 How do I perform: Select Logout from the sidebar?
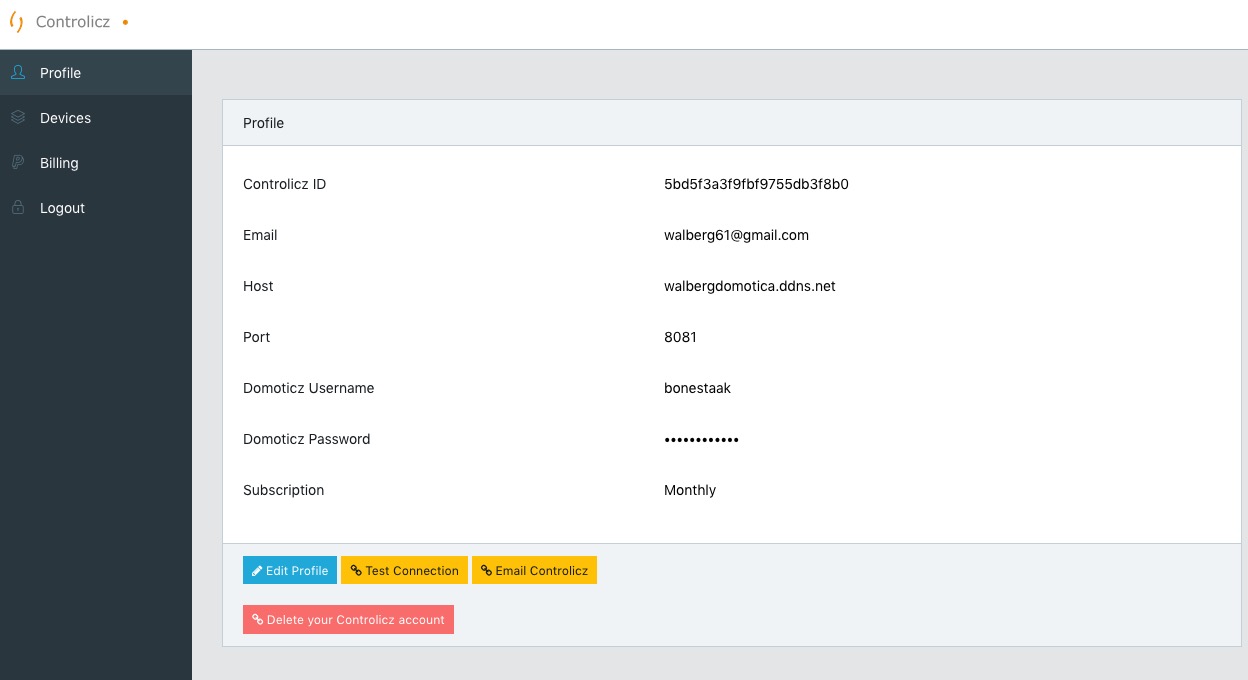pos(96,207)
